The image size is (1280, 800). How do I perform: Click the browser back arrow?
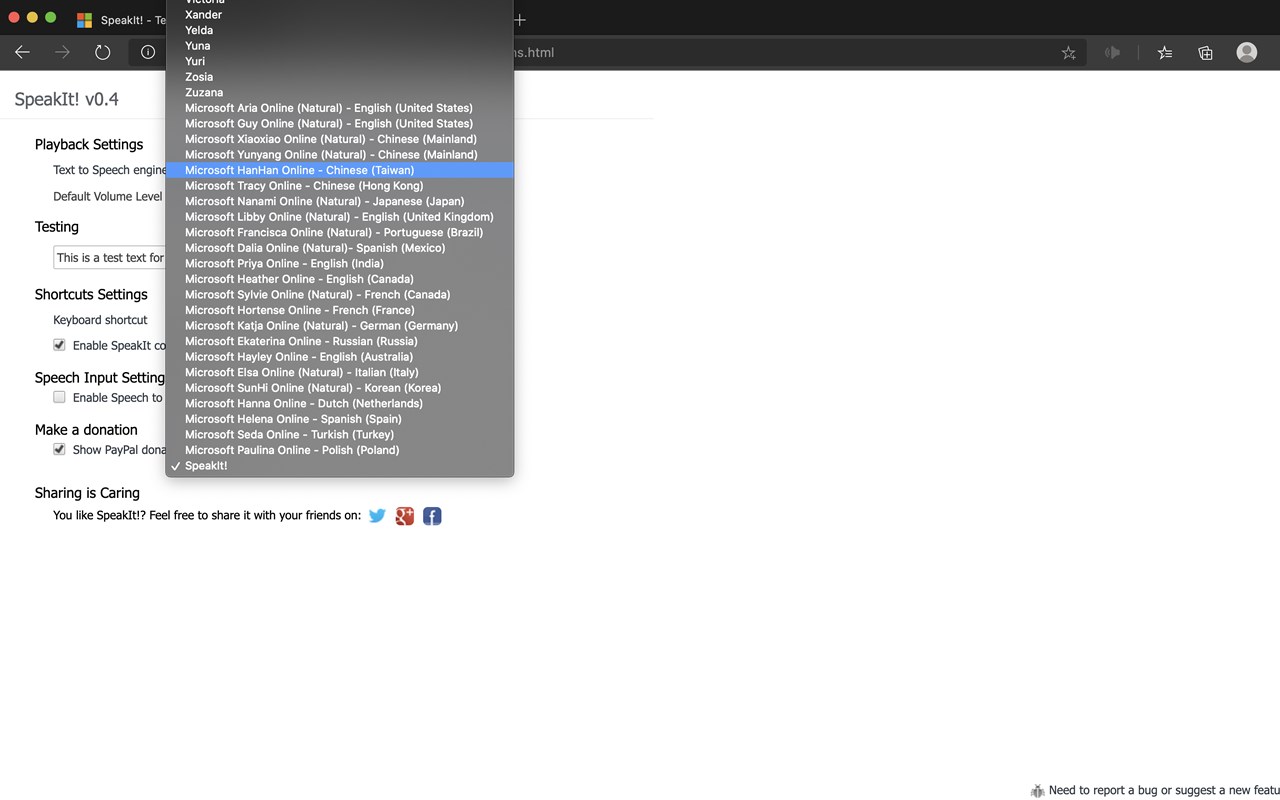(22, 52)
